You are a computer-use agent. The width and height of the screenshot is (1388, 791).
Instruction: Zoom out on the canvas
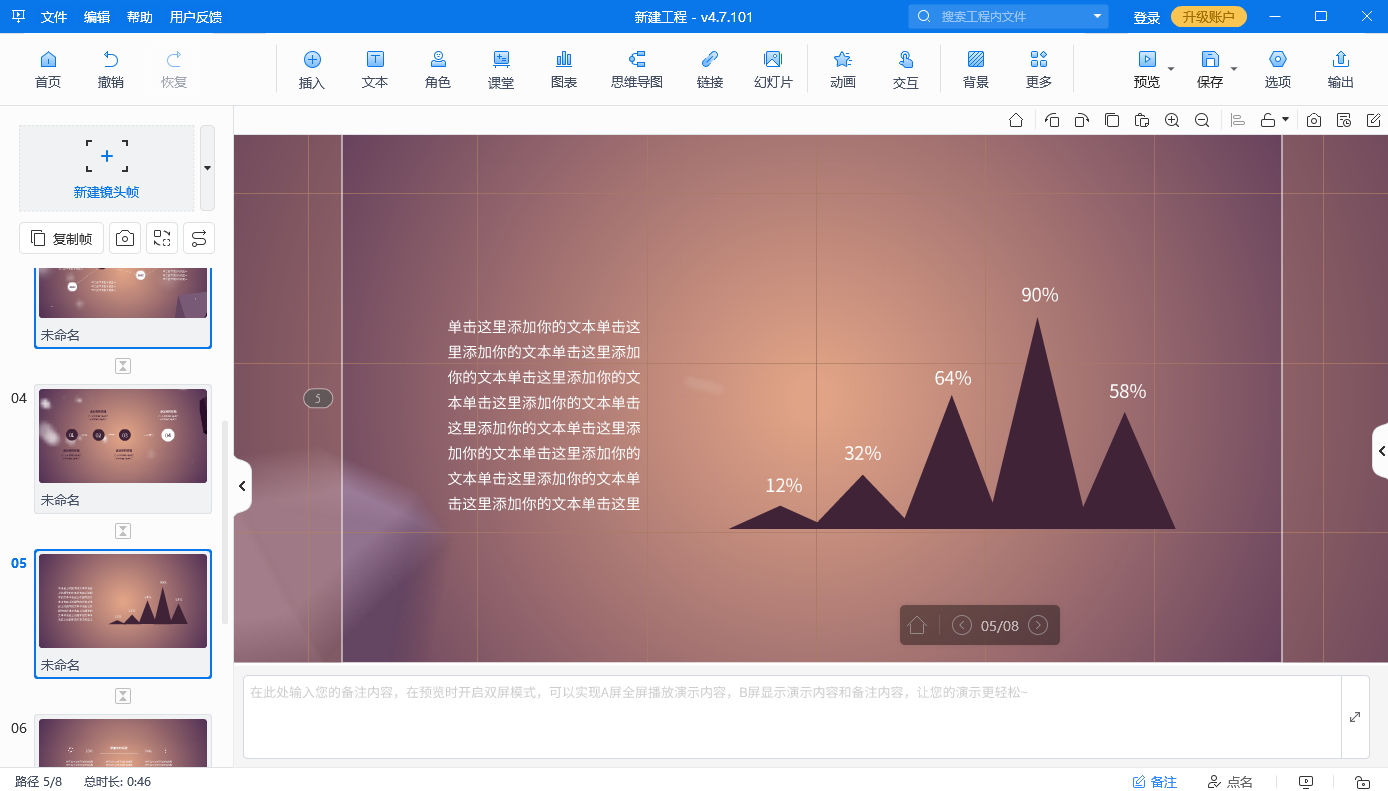click(1202, 120)
